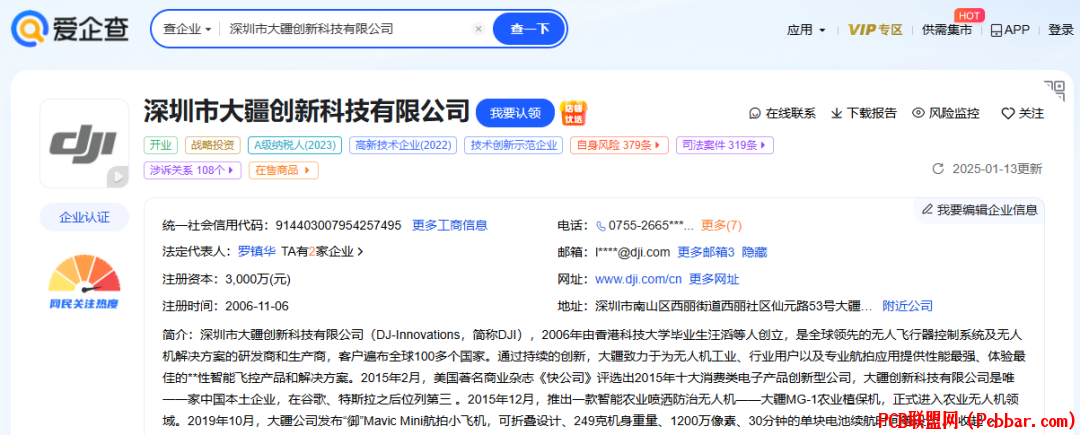
Task: Open the 应用 dropdown menu
Action: [x=807, y=30]
